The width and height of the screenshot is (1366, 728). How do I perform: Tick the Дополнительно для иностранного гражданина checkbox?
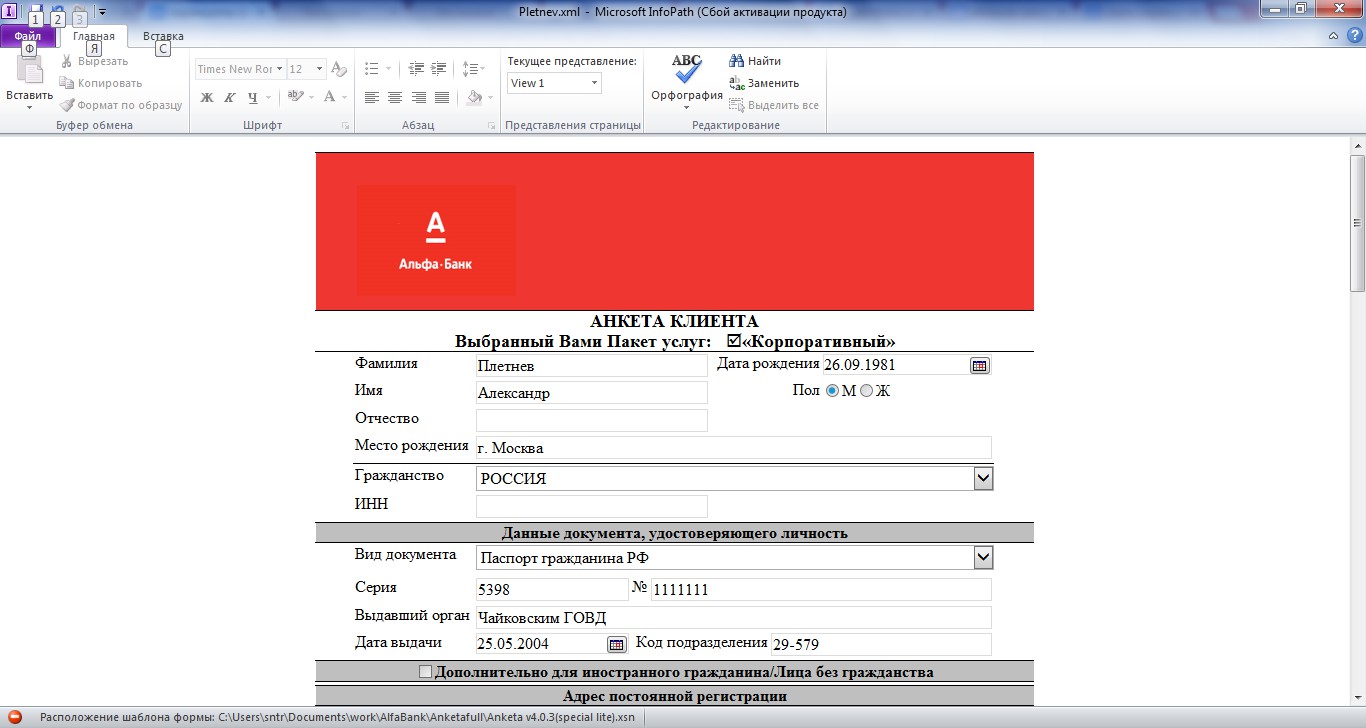coord(426,671)
